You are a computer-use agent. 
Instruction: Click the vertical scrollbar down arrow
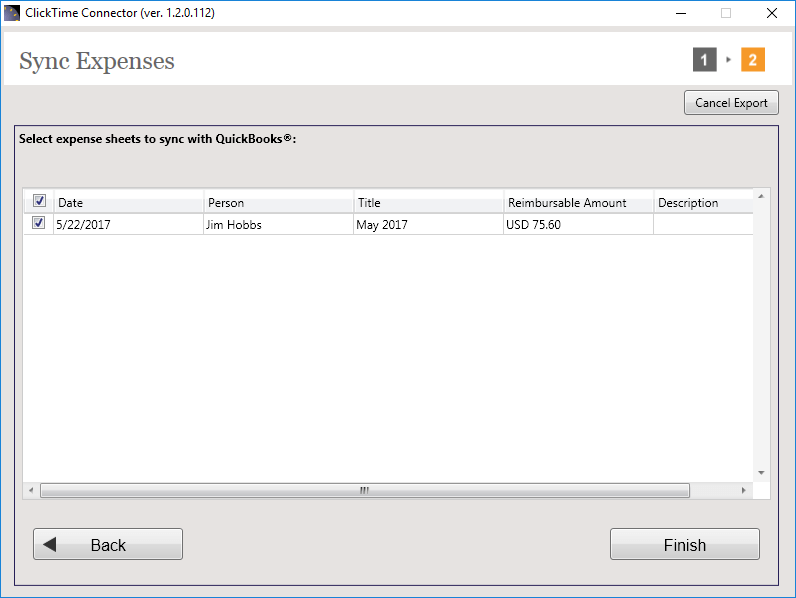pos(761,473)
